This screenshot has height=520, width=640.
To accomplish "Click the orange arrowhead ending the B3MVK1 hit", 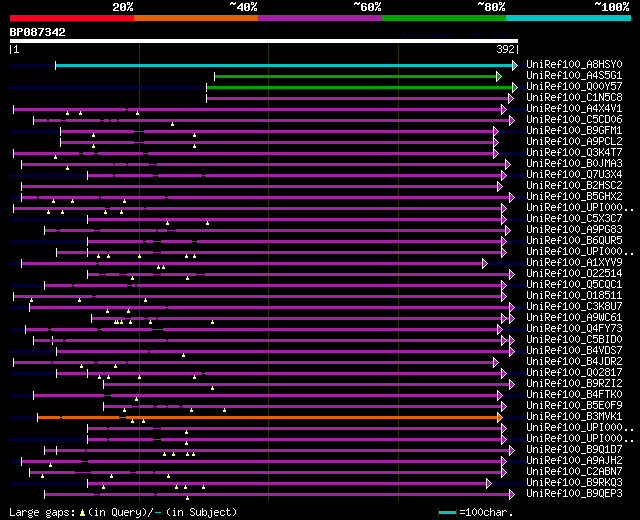I will point(500,417).
